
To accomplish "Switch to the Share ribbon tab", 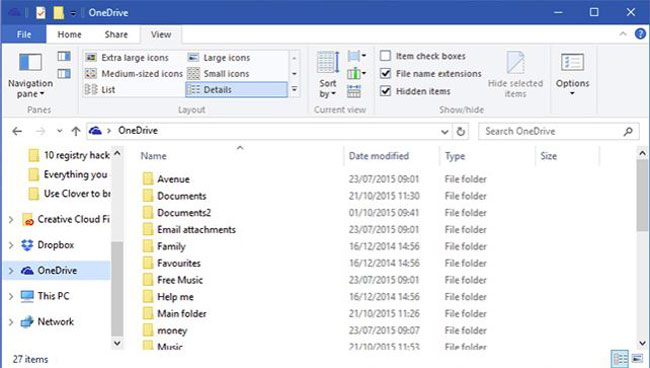I will (x=116, y=34).
